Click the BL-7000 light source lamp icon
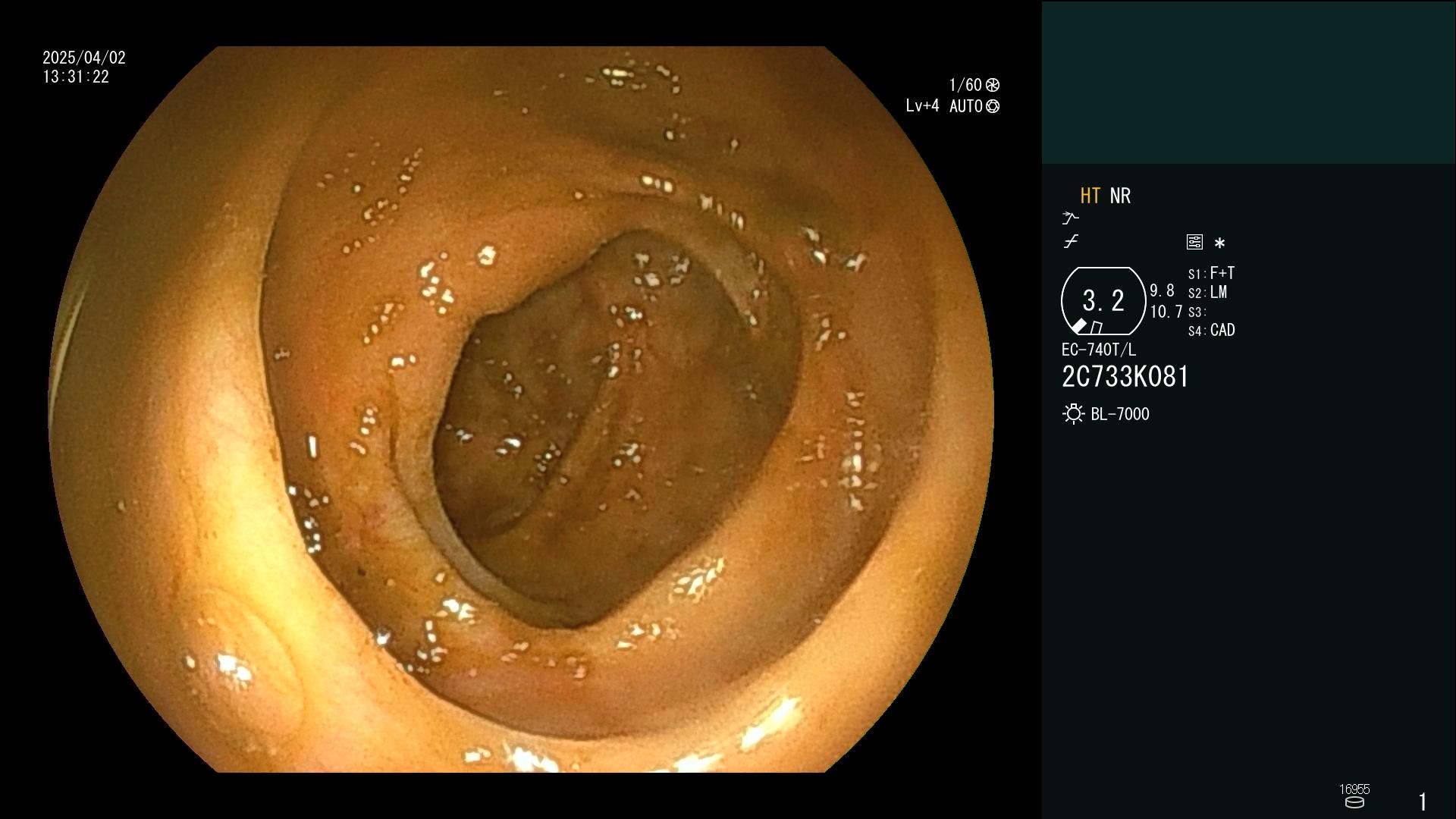This screenshot has width=1456, height=819. pos(1073,414)
